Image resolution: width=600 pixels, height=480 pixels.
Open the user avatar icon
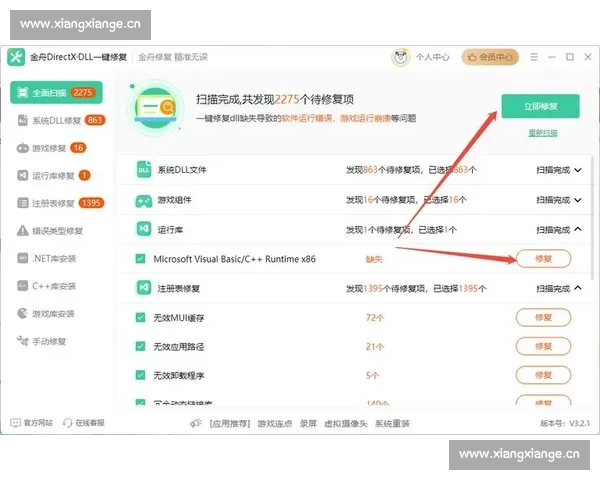(x=400, y=57)
